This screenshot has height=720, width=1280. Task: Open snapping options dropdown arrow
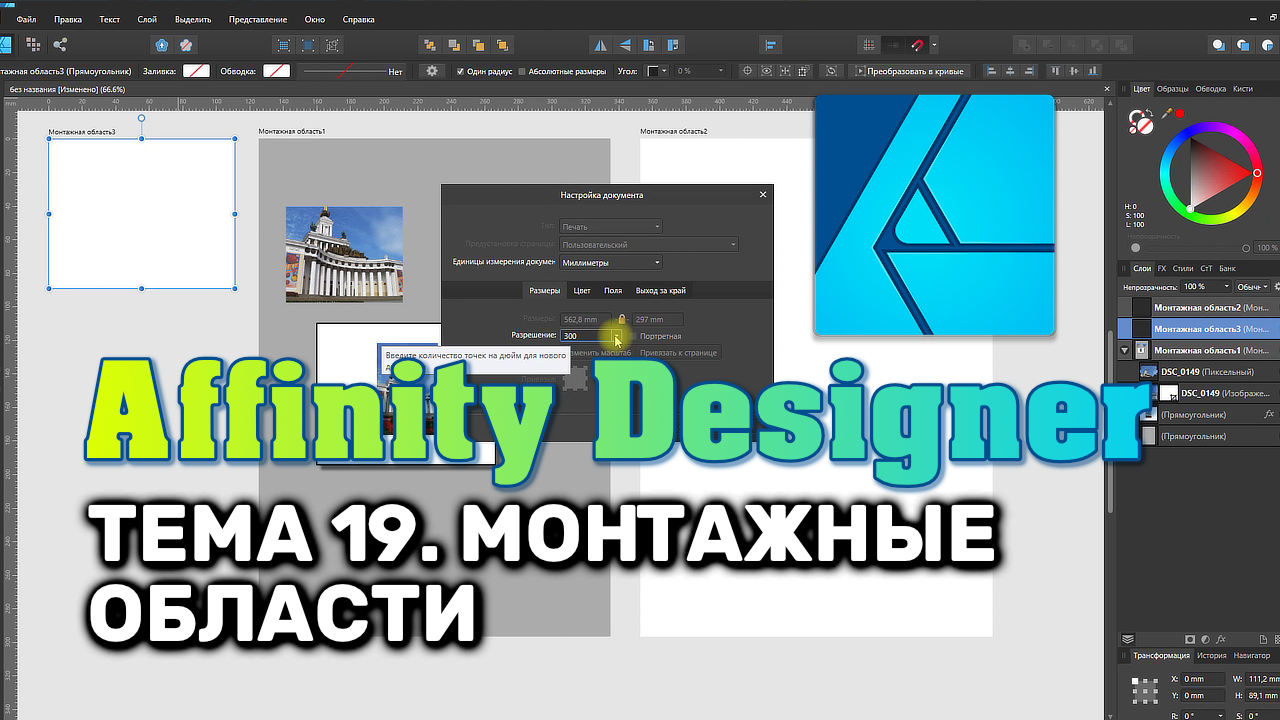[934, 45]
